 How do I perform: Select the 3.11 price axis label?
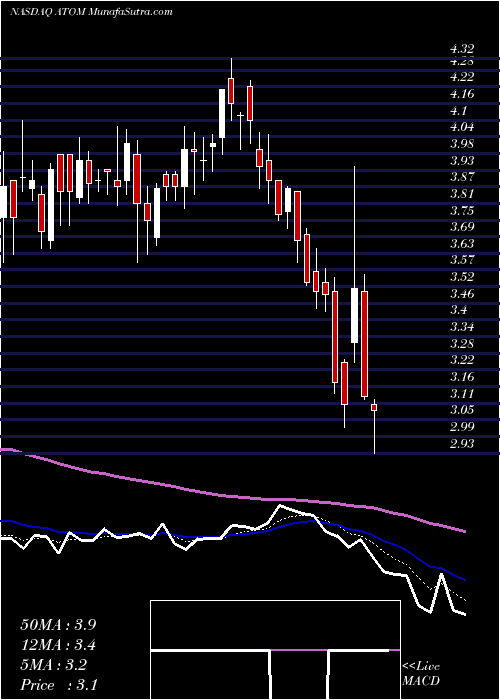coord(462,394)
